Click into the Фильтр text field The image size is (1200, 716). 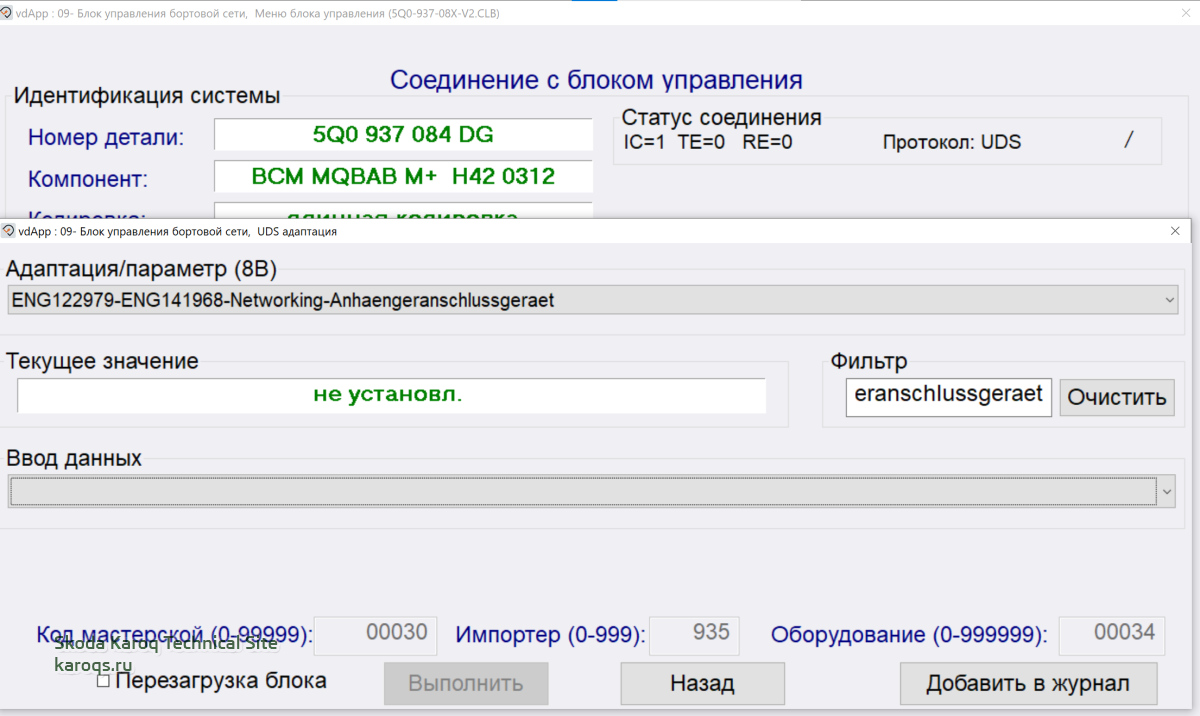947,396
